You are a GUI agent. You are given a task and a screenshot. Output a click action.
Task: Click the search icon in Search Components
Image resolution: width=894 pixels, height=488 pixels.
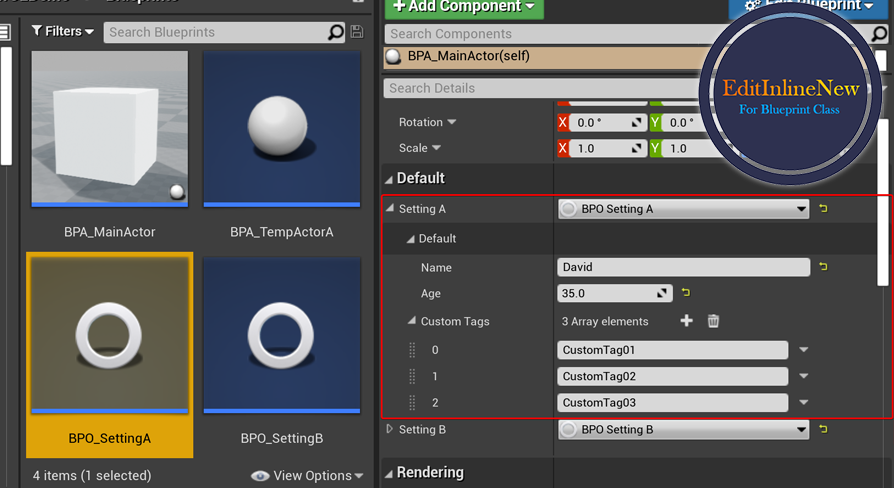tap(880, 34)
